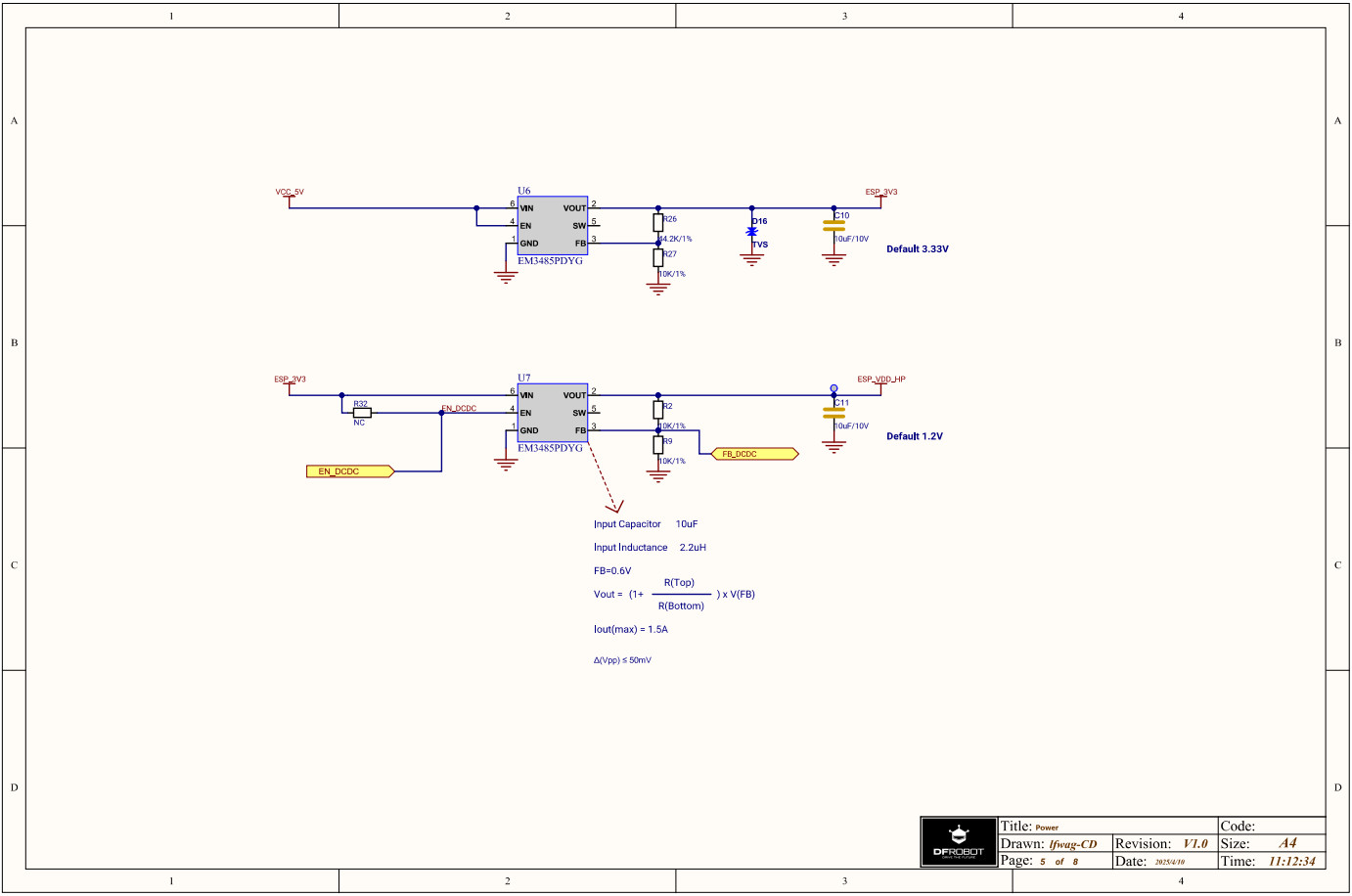Select the EN_DCDC yellow port
The width and height of the screenshot is (1352, 896).
(x=350, y=471)
